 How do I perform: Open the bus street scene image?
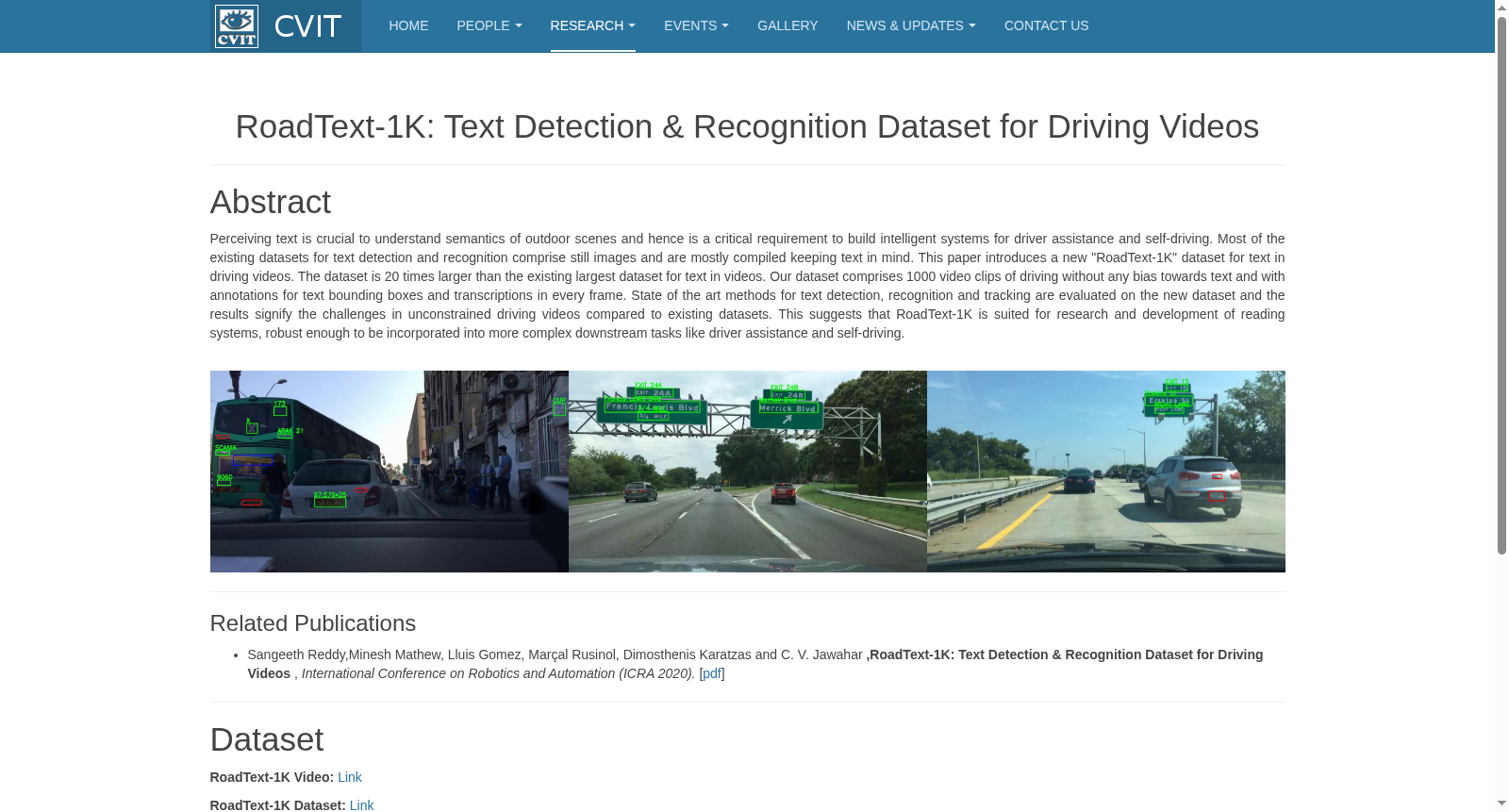click(389, 472)
